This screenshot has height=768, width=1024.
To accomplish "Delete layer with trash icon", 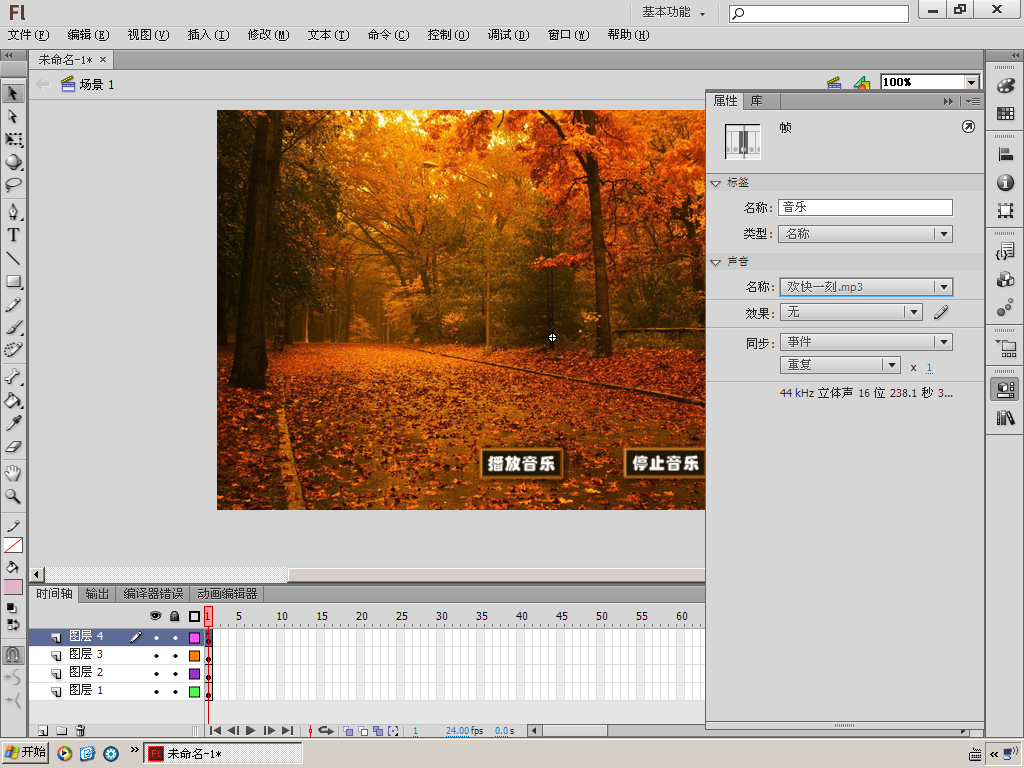I will coord(80,731).
